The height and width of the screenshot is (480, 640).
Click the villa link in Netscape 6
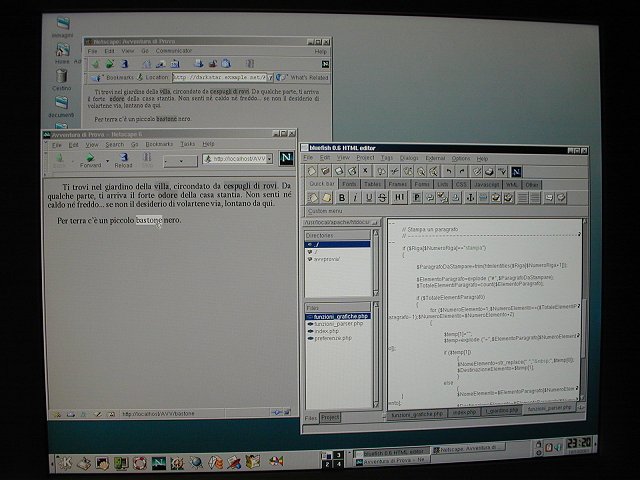(x=162, y=187)
